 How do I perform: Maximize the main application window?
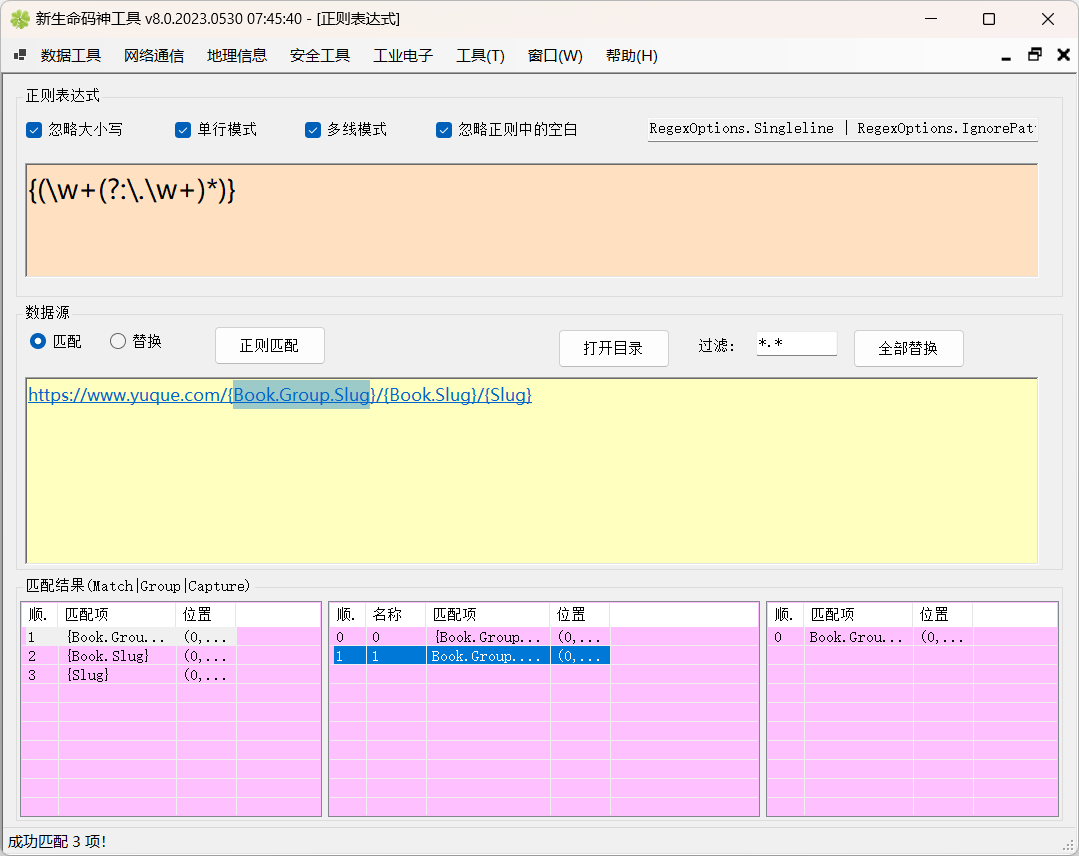point(989,19)
